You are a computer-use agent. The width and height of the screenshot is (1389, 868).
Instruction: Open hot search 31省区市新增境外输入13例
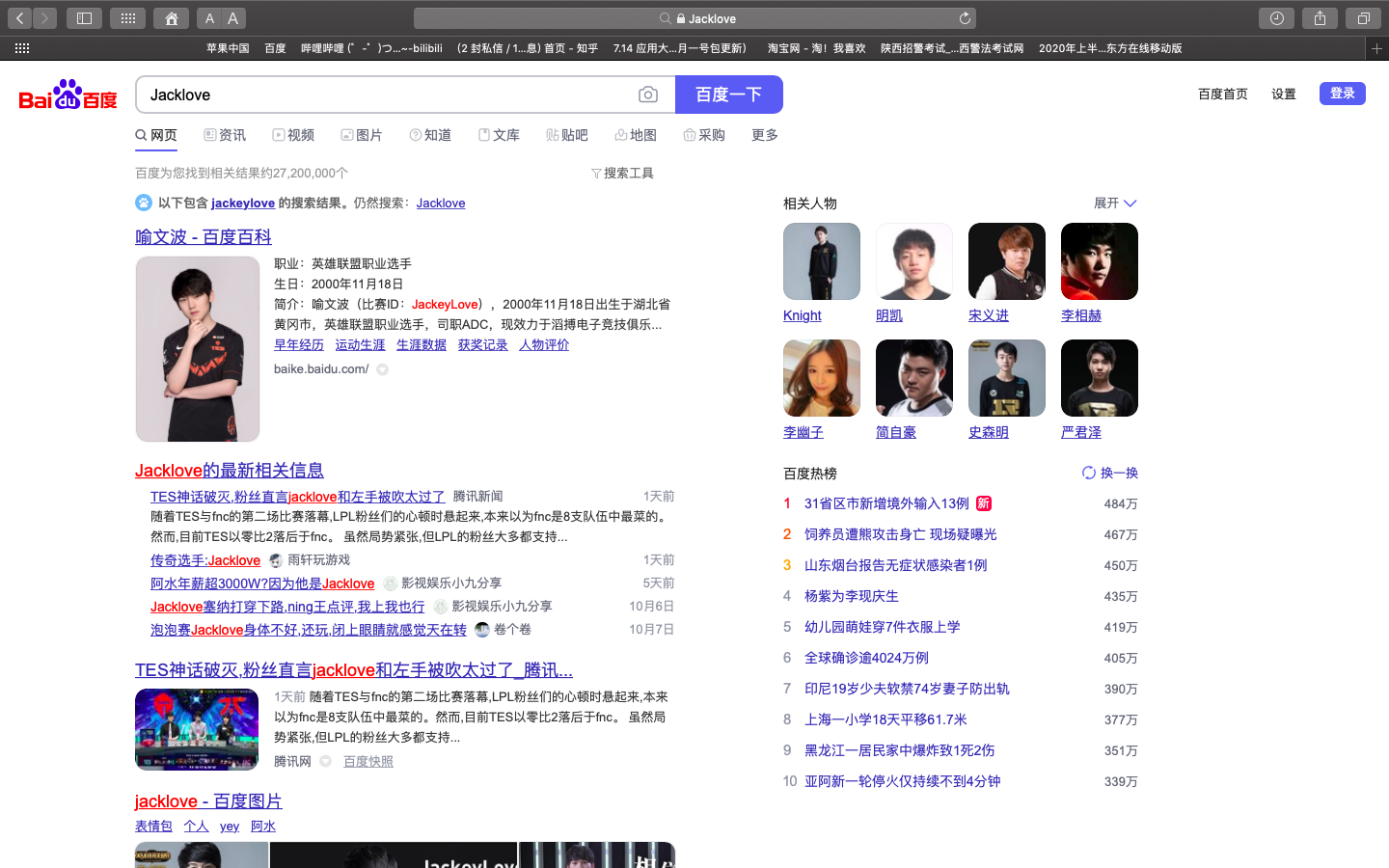click(x=886, y=503)
